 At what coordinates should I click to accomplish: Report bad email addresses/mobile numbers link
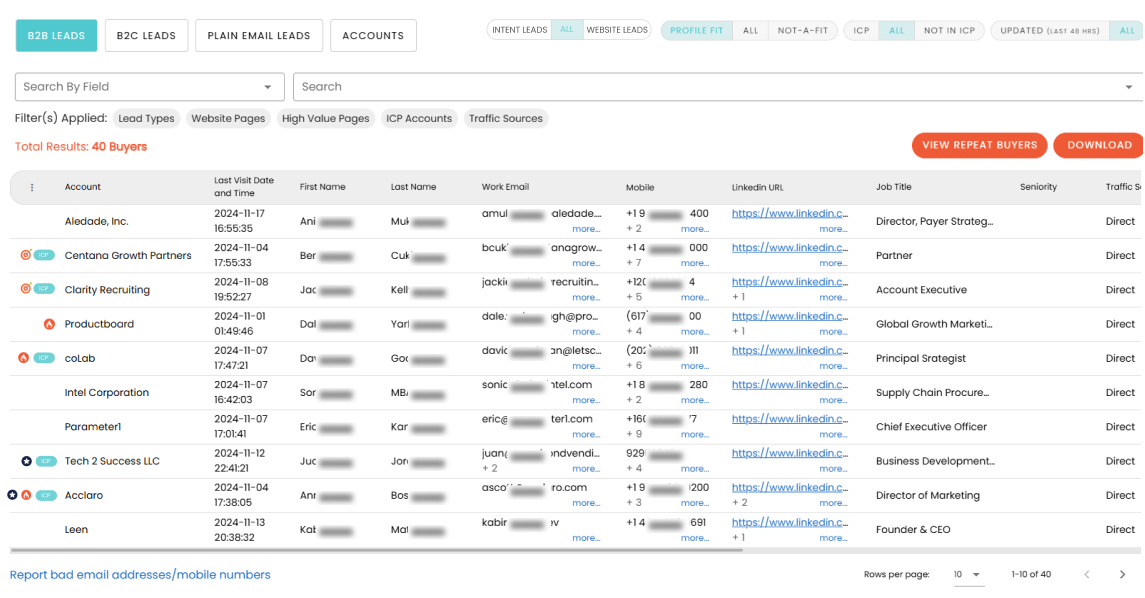pyautogui.click(x=140, y=574)
